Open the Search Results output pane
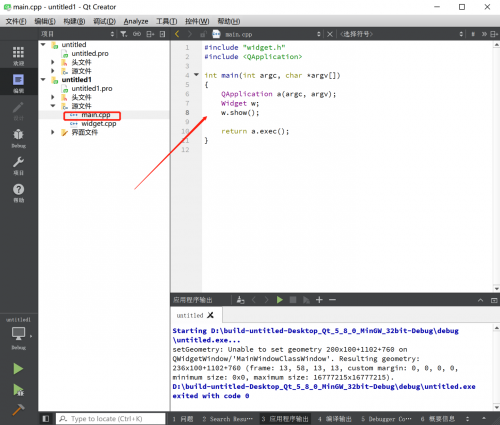This screenshot has width=500, height=425. pos(227,419)
